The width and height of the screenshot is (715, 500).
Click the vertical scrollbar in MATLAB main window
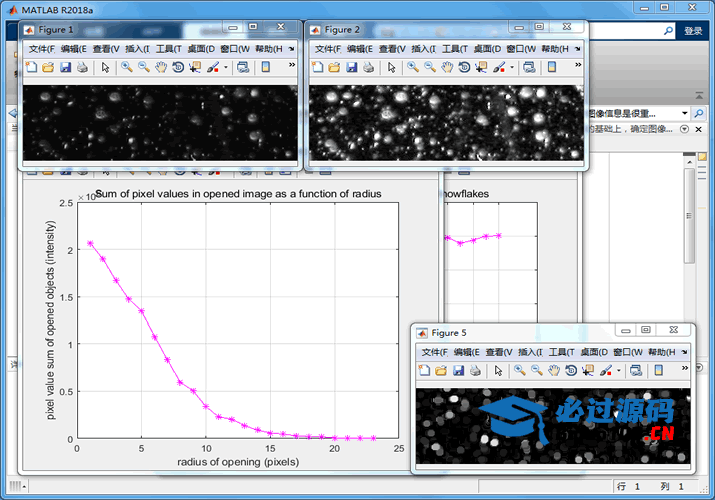click(x=688, y=215)
